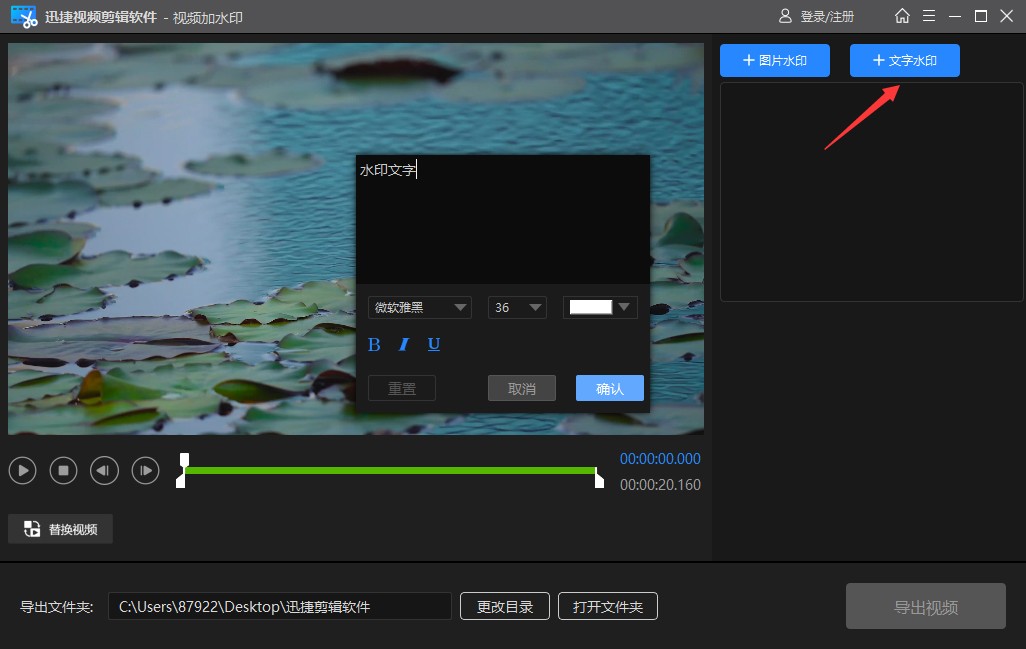Expand the watermark color dropdown arrow
Image resolution: width=1026 pixels, height=649 pixels.
tap(624, 307)
